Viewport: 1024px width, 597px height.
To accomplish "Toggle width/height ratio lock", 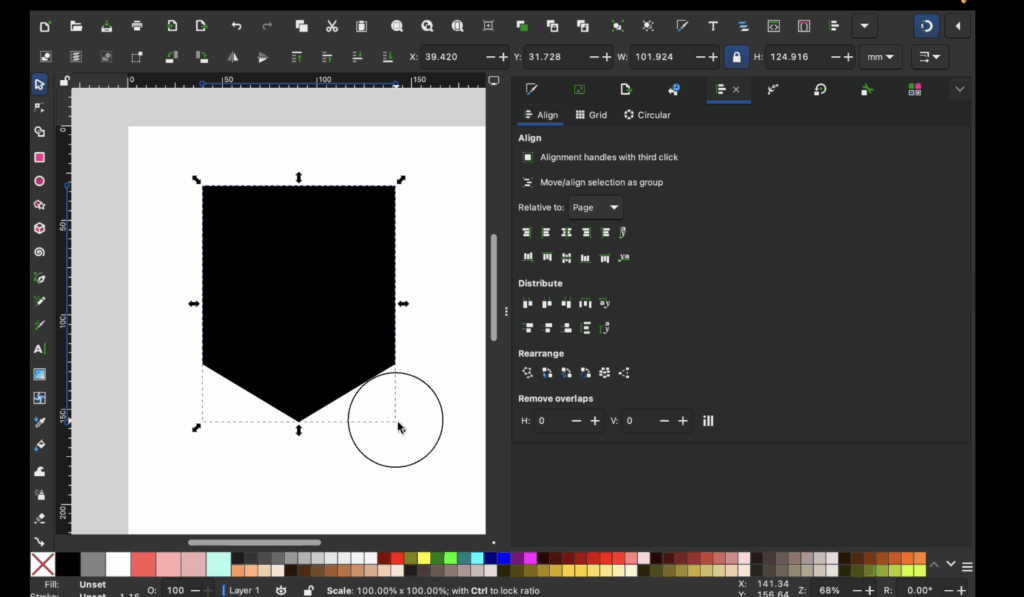I will 736,57.
